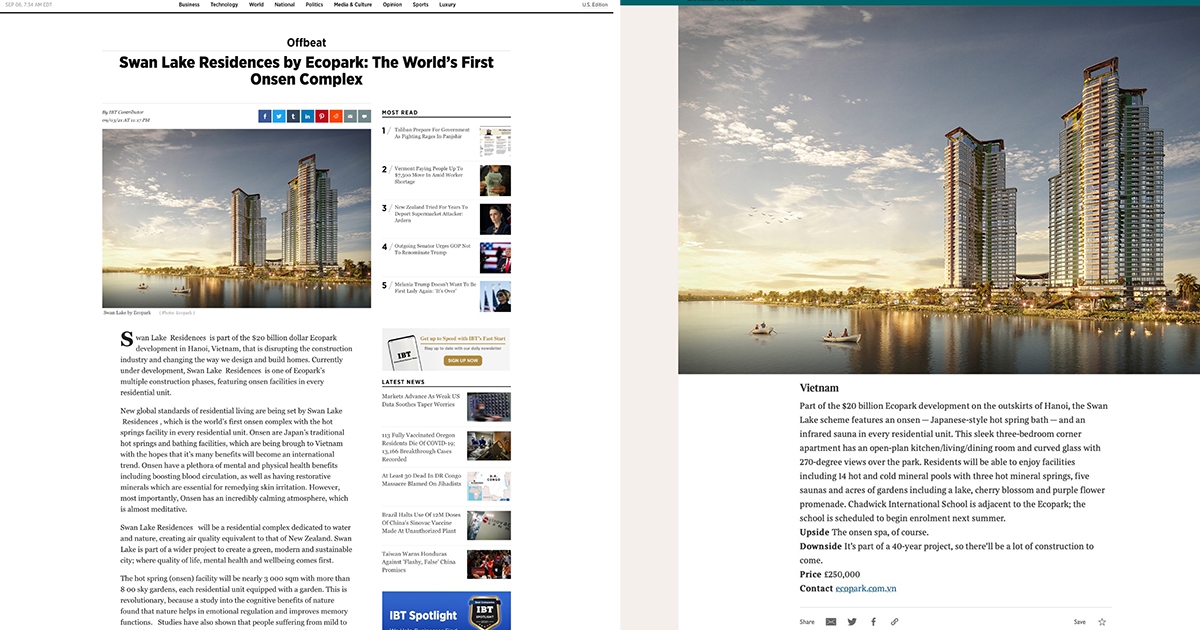This screenshot has width=1200, height=630.
Task: Click the Swan Lake towers article image
Action: [236, 218]
